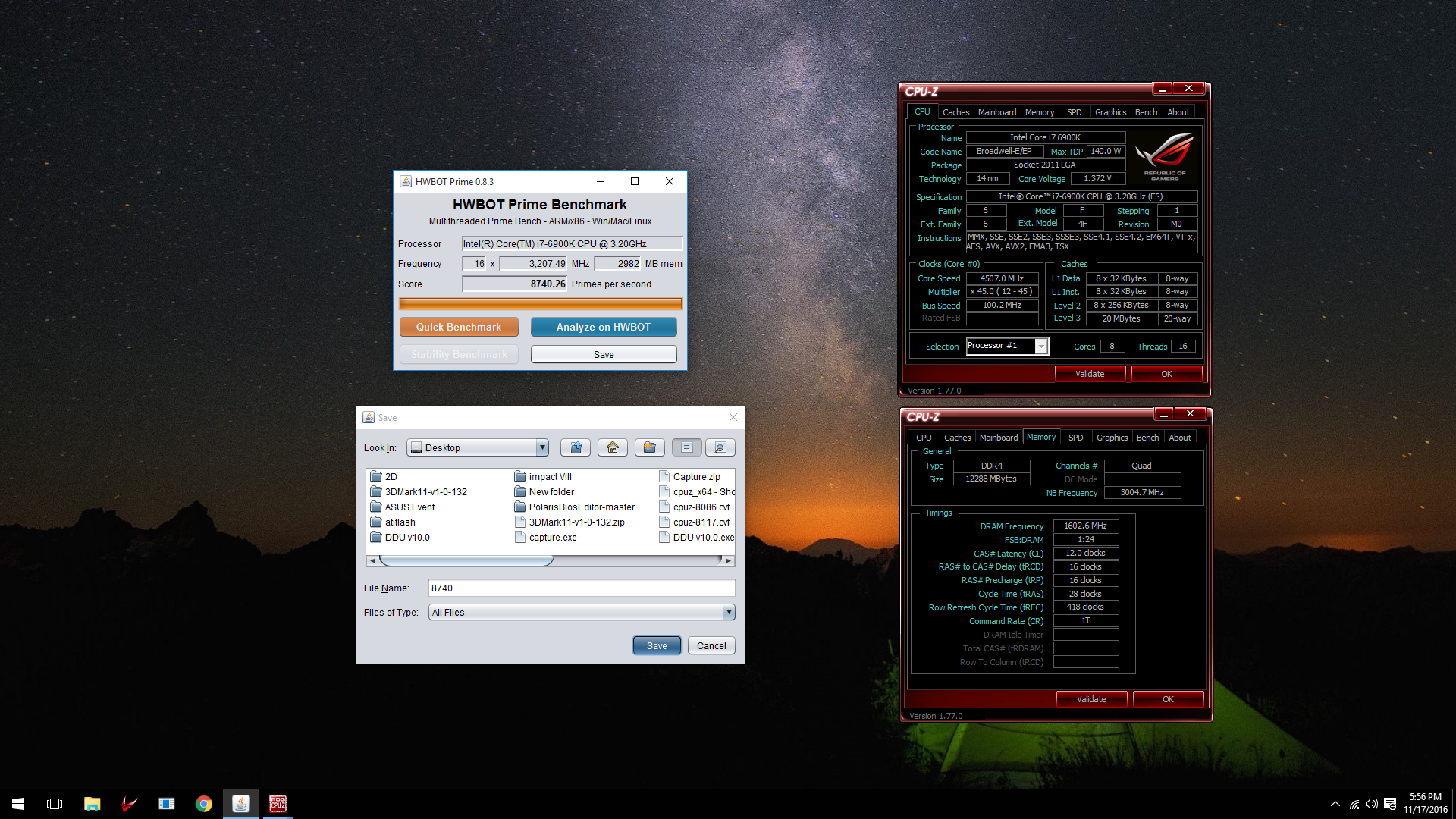Viewport: 1456px width, 819px height.
Task: Open the volume control in system tray
Action: pos(1371,804)
